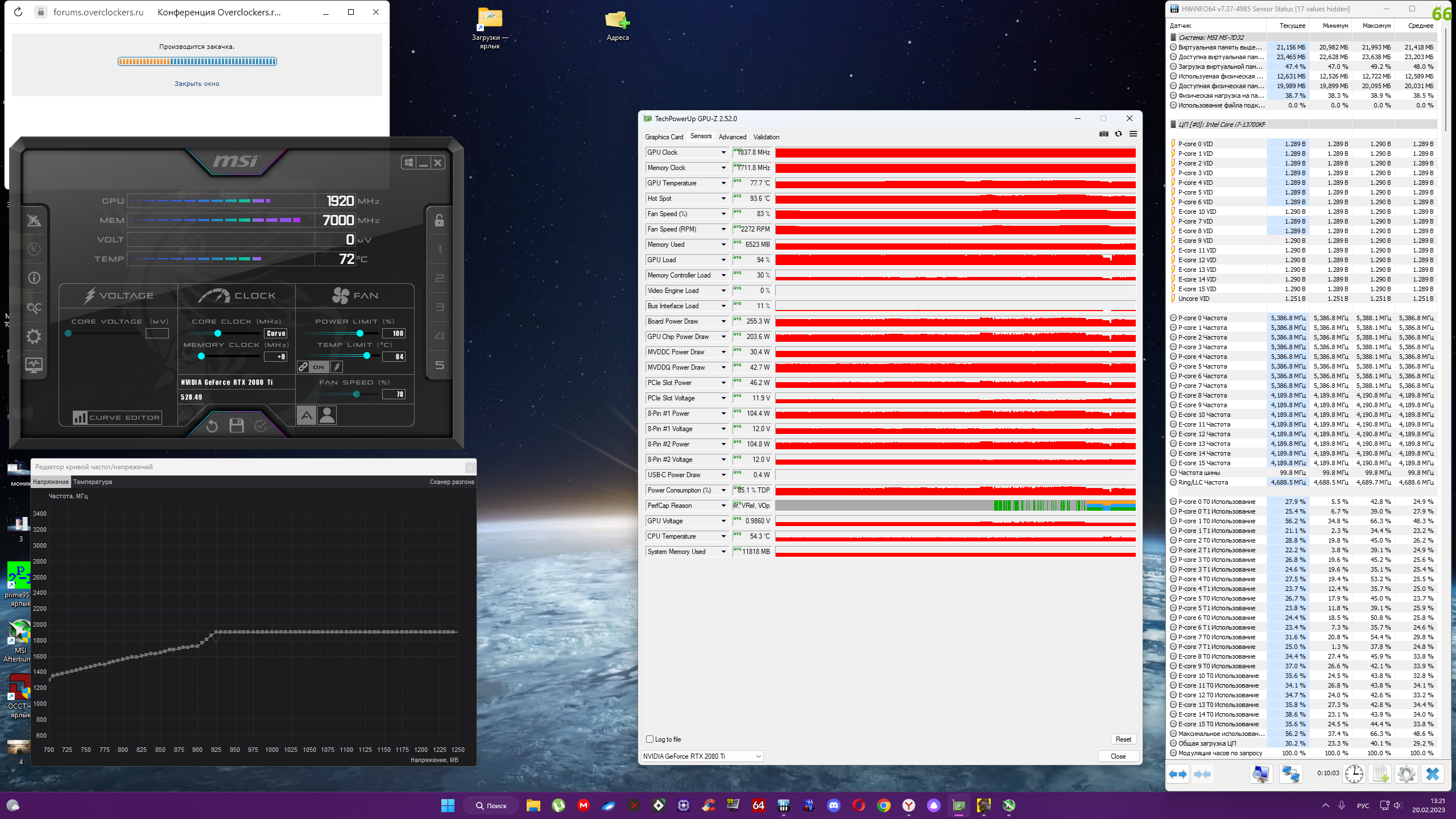This screenshot has height=819, width=1456.
Task: Switch to GPU-Z Graphics Card tab
Action: pyautogui.click(x=664, y=137)
